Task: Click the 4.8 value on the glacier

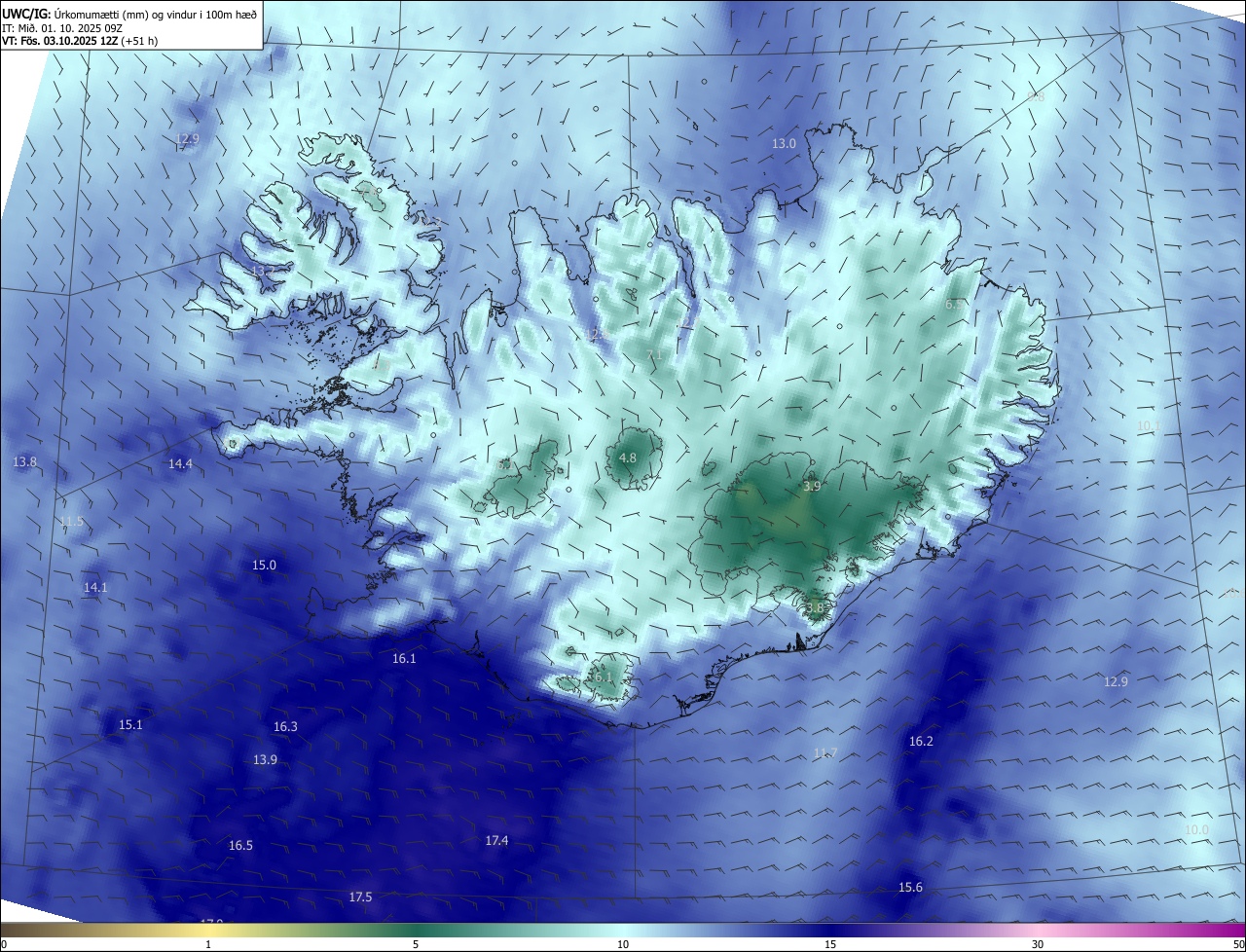Action: [x=628, y=458]
